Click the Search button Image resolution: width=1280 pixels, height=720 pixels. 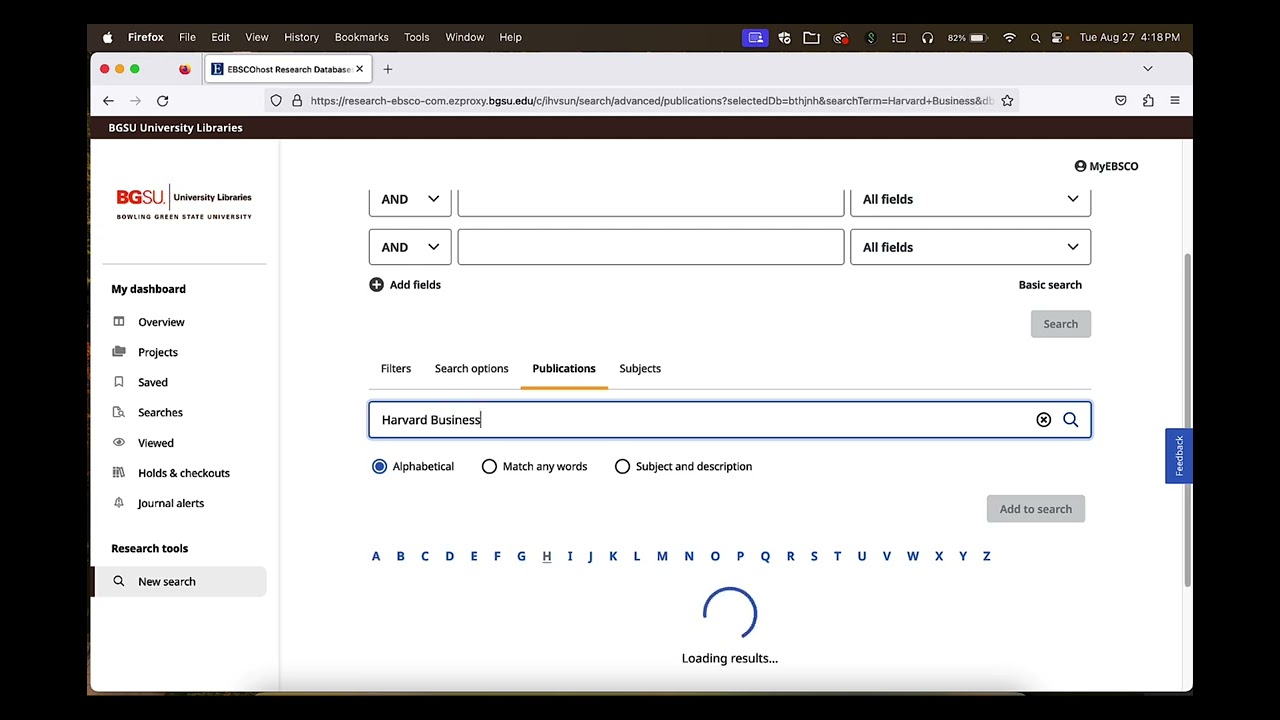pos(1061,324)
